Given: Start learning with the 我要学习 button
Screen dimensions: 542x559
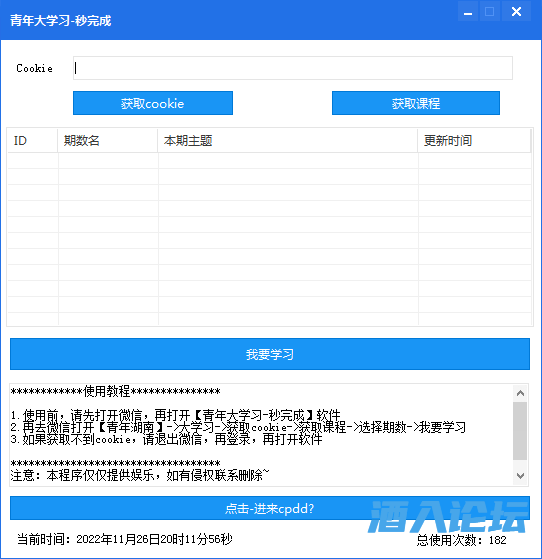Looking at the screenshot, I should tap(270, 354).
